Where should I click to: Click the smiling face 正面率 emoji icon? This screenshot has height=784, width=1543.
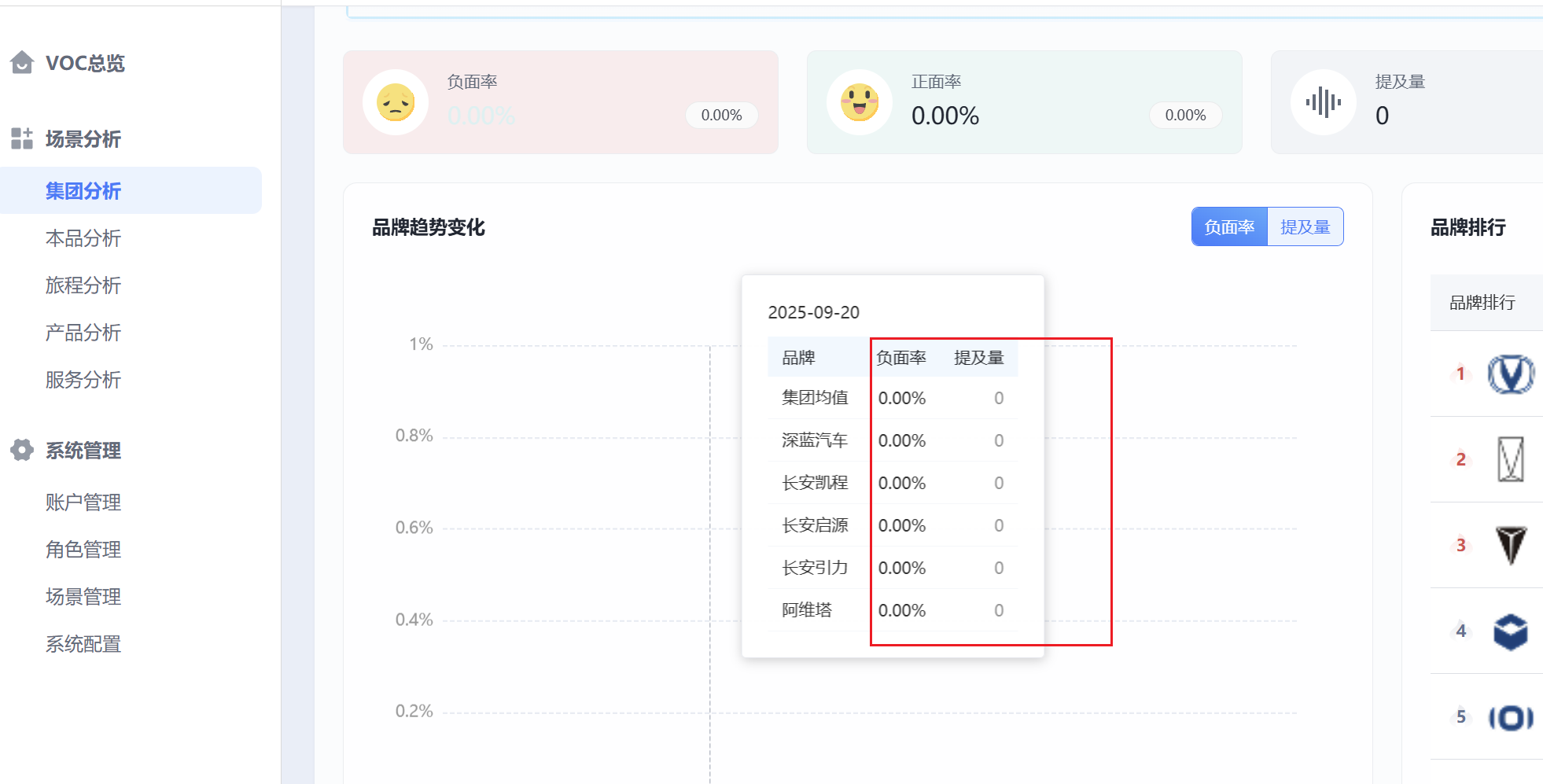tap(860, 102)
